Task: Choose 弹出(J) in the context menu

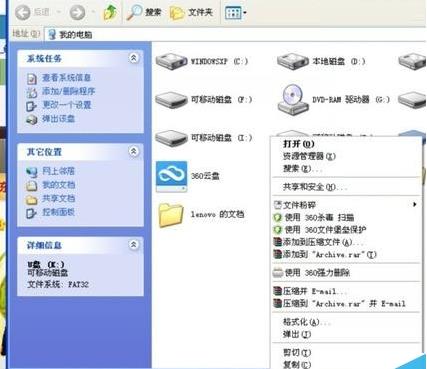Action: [x=346, y=334]
